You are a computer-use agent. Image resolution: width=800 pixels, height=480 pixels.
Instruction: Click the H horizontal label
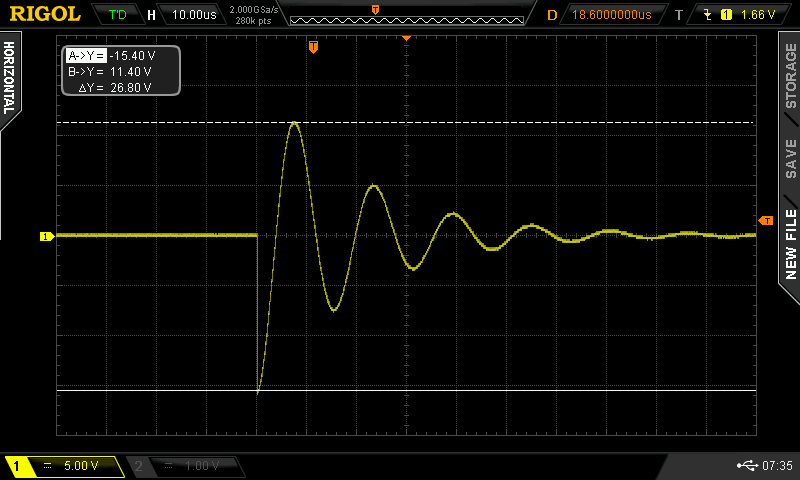point(151,15)
